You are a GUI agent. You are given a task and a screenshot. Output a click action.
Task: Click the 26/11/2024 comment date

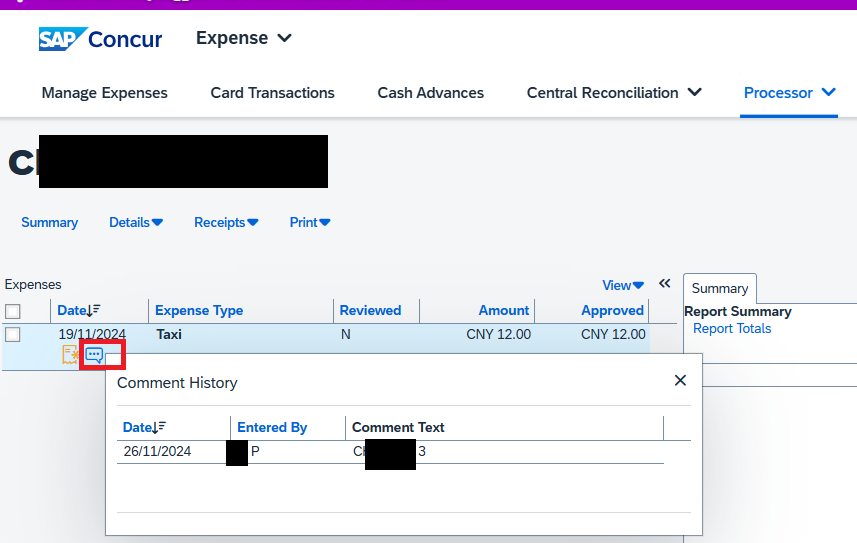[157, 452]
